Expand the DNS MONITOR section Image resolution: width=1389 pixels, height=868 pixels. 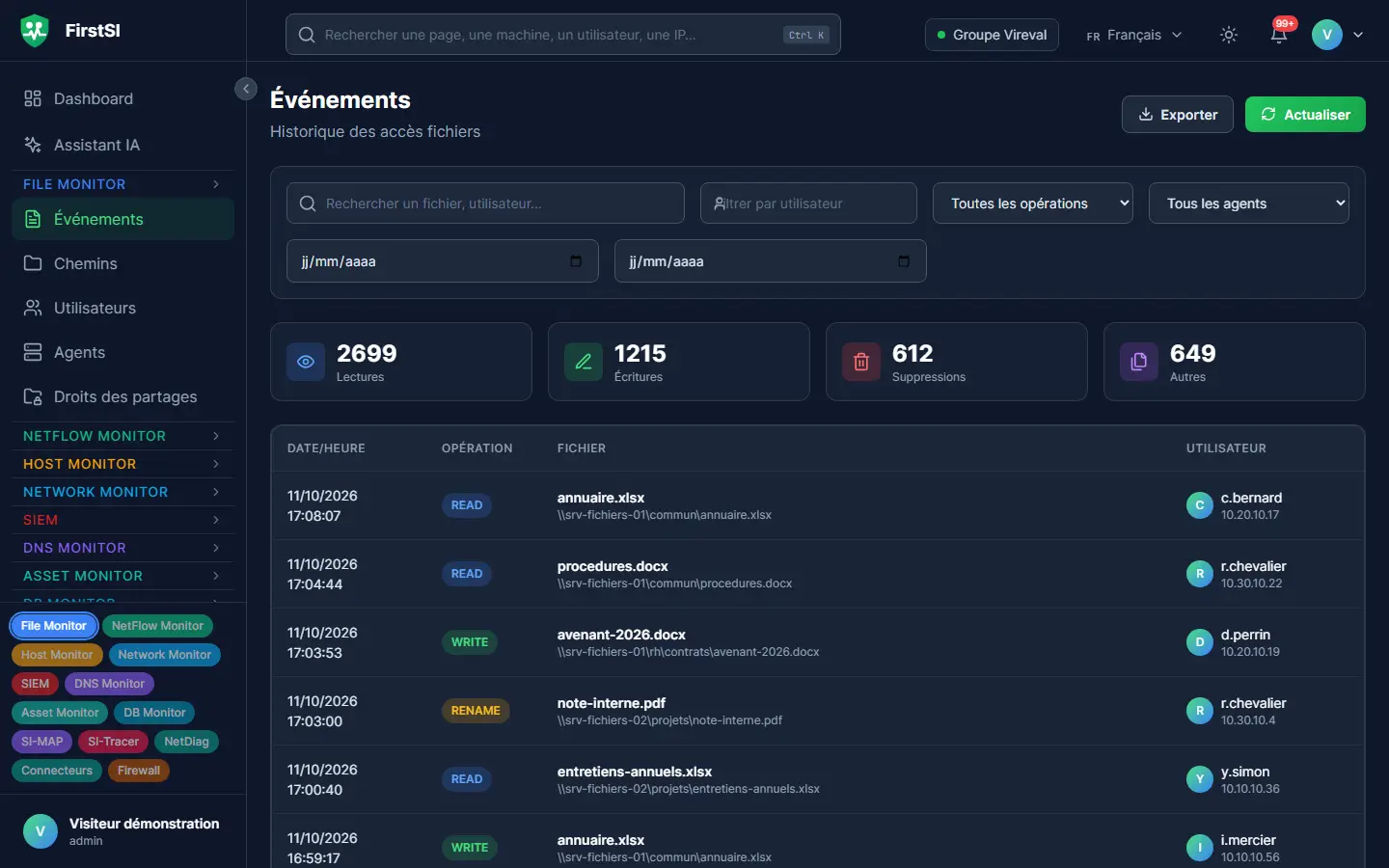(x=123, y=548)
